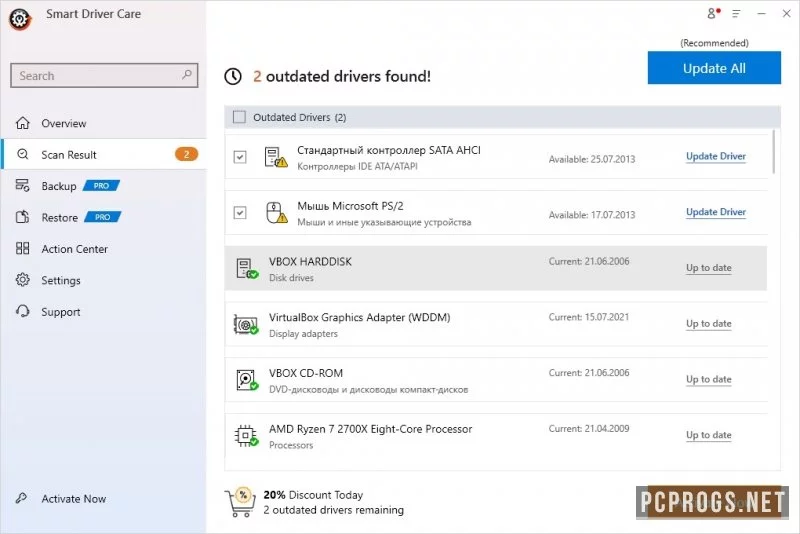Viewport: 800px width, 534px height.
Task: Click Up to date for VBOX HARDDISK
Action: pos(709,268)
